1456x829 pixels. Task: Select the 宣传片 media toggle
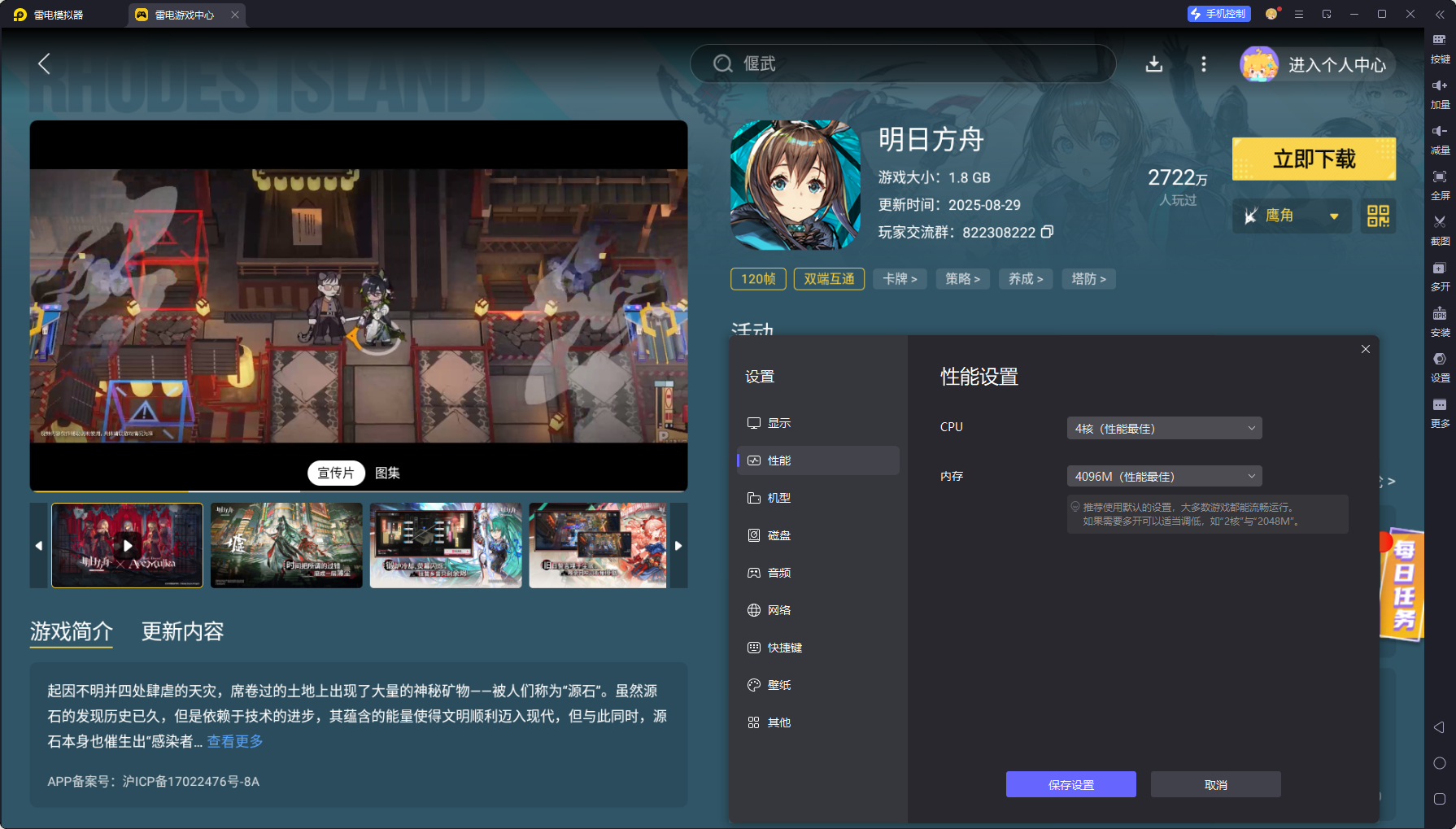336,473
